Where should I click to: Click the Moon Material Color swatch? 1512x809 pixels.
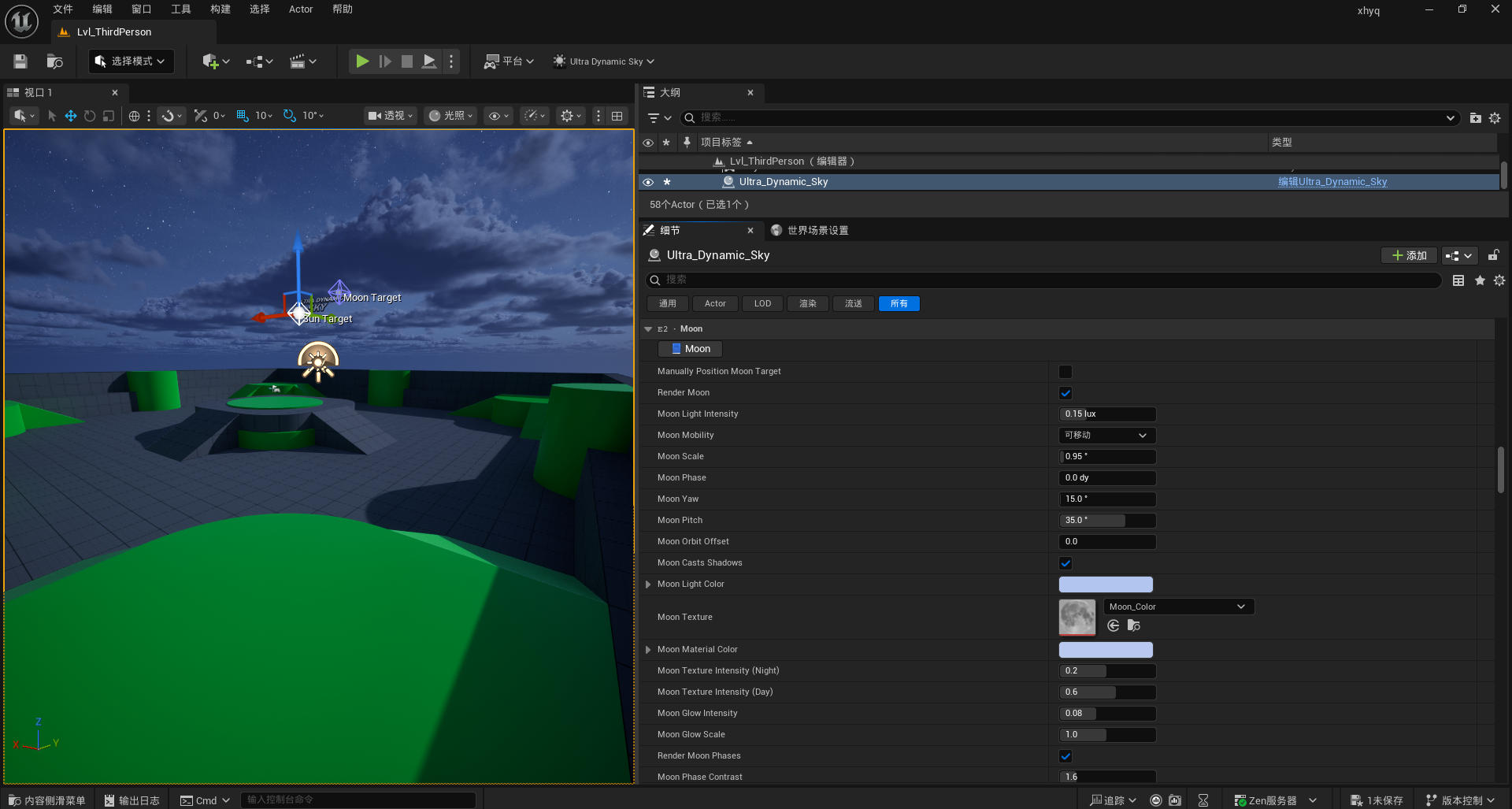click(1106, 650)
